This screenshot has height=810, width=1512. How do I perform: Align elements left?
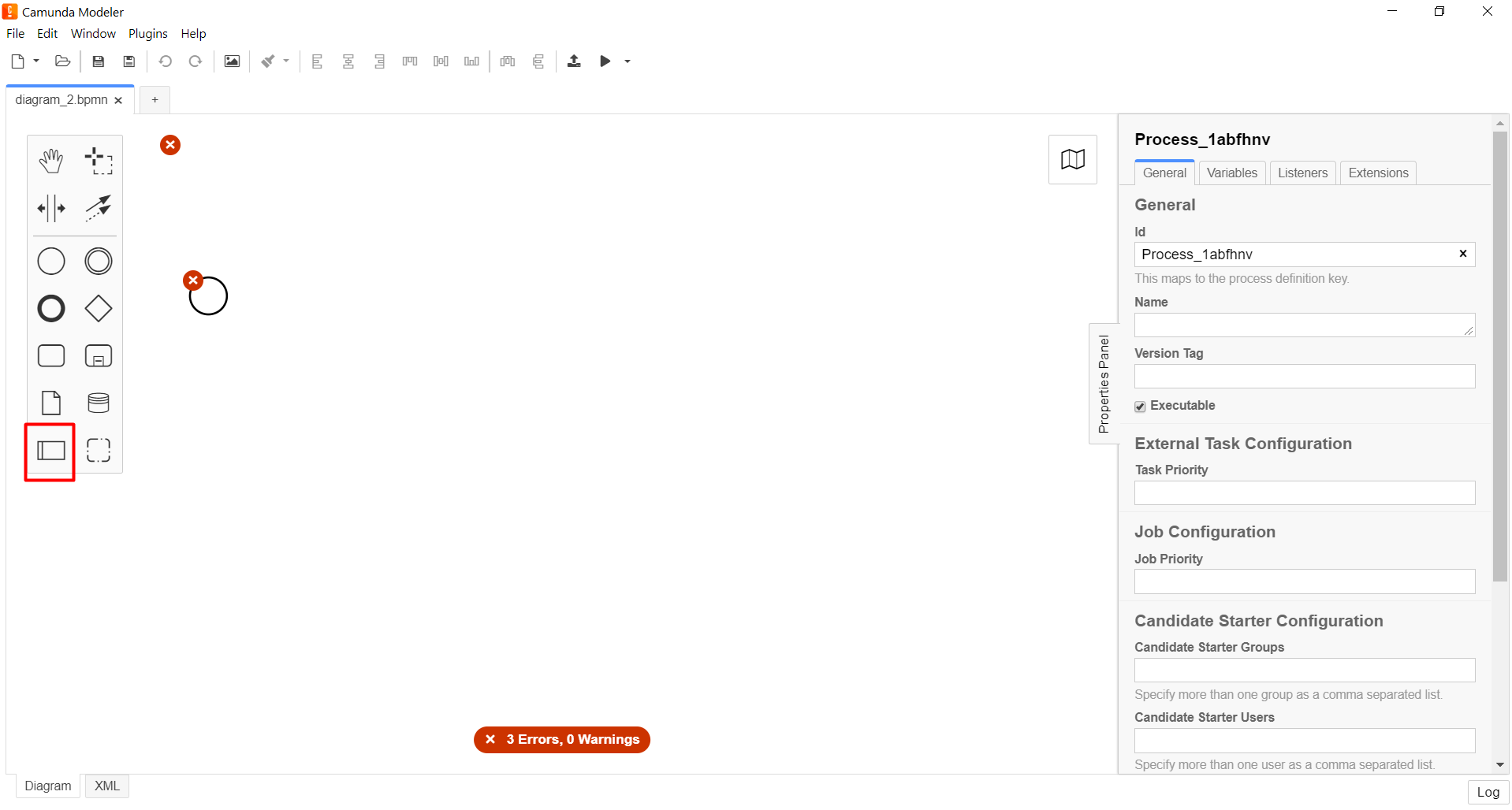(x=318, y=61)
